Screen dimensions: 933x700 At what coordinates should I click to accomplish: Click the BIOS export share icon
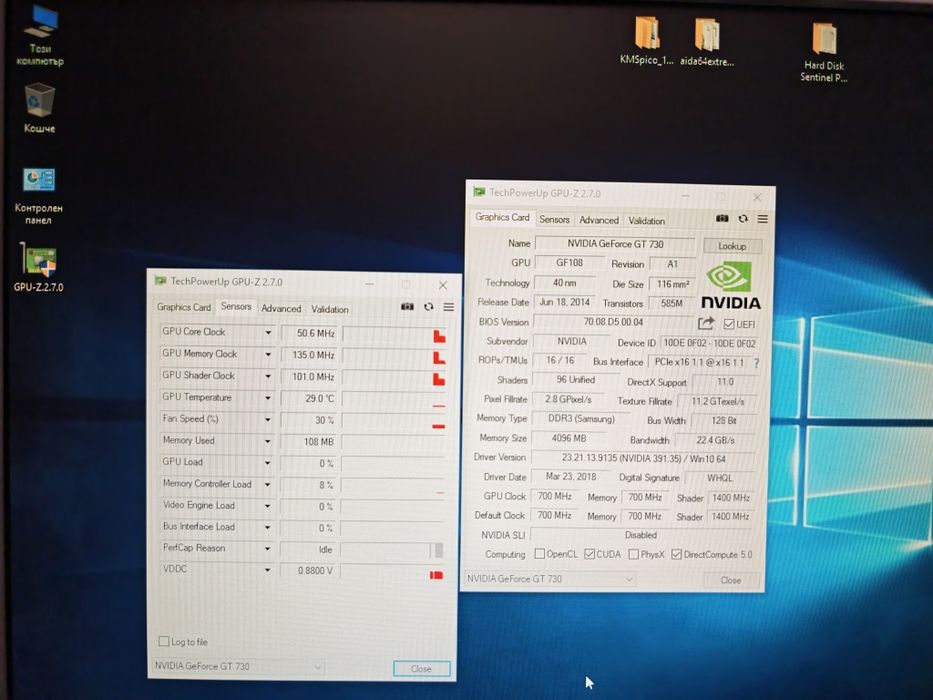[706, 323]
